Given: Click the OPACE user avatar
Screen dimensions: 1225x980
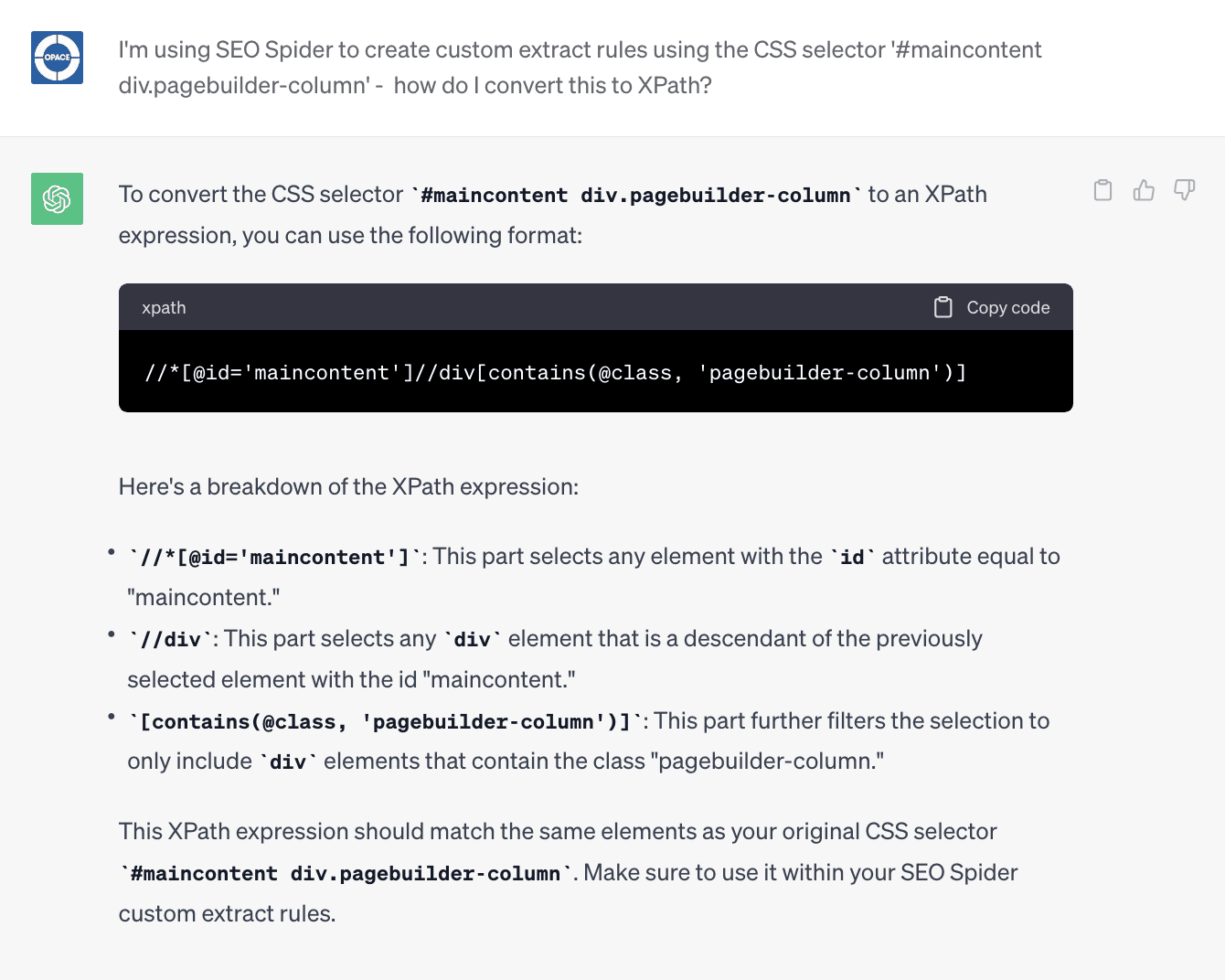Looking at the screenshot, I should (x=57, y=58).
